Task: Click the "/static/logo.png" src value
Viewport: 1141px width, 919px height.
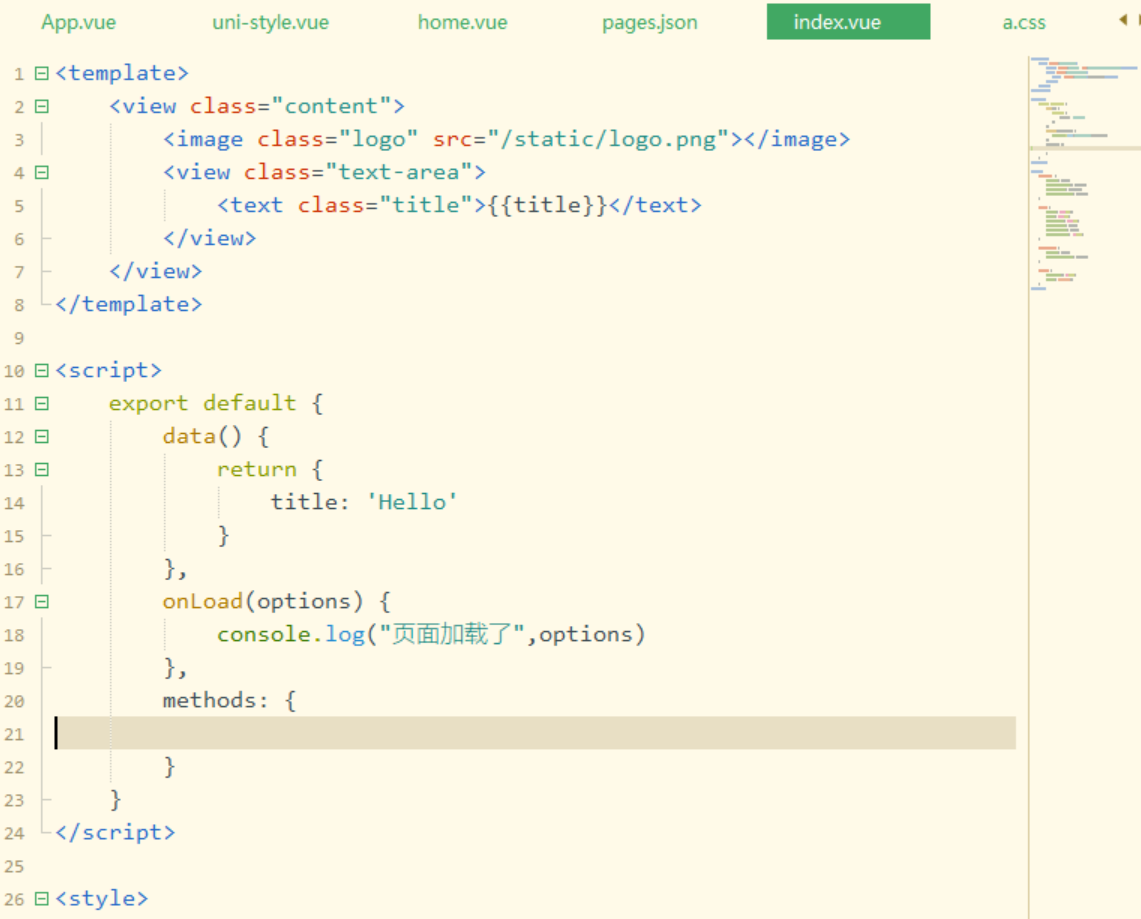Action: (608, 139)
